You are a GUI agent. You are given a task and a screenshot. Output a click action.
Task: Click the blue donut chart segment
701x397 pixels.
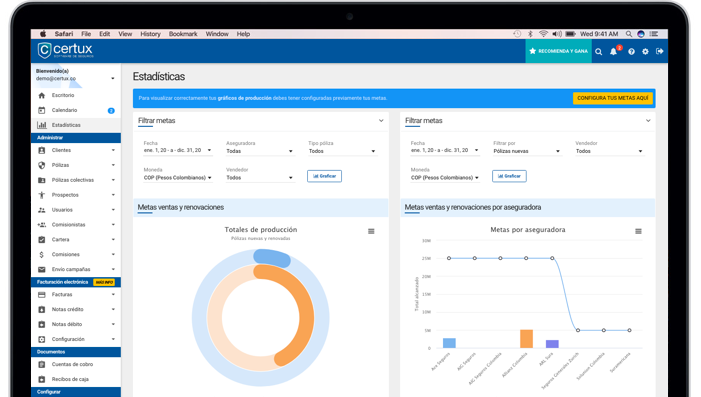pyautogui.click(x=272, y=258)
